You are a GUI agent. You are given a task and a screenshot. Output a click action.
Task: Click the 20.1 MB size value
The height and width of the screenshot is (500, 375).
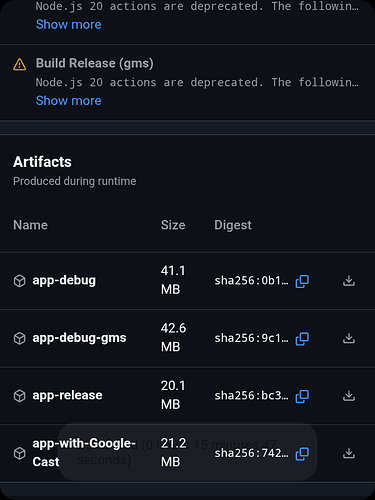[173, 395]
